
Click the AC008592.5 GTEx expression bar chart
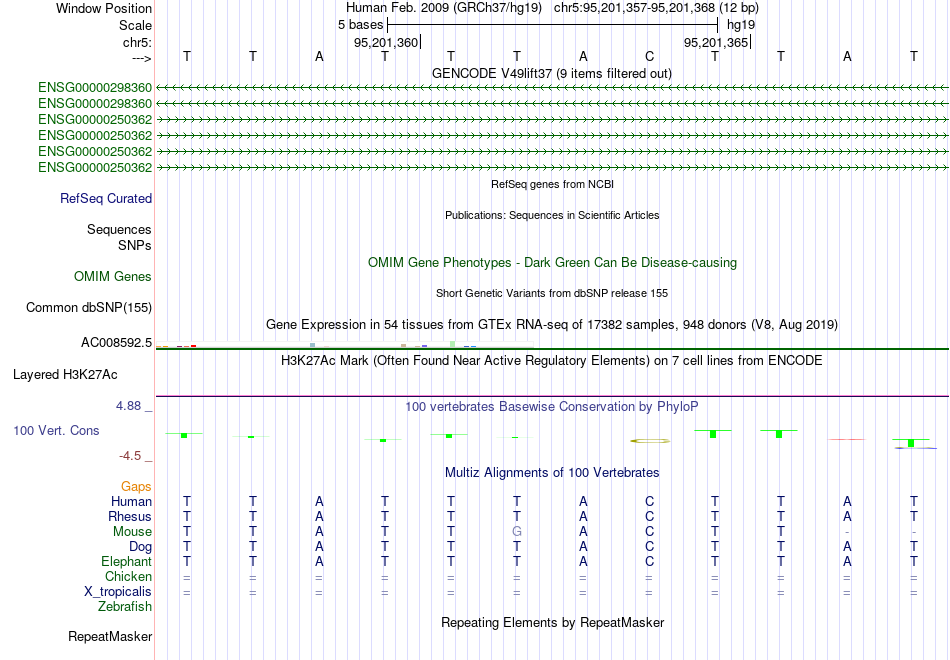point(344,344)
